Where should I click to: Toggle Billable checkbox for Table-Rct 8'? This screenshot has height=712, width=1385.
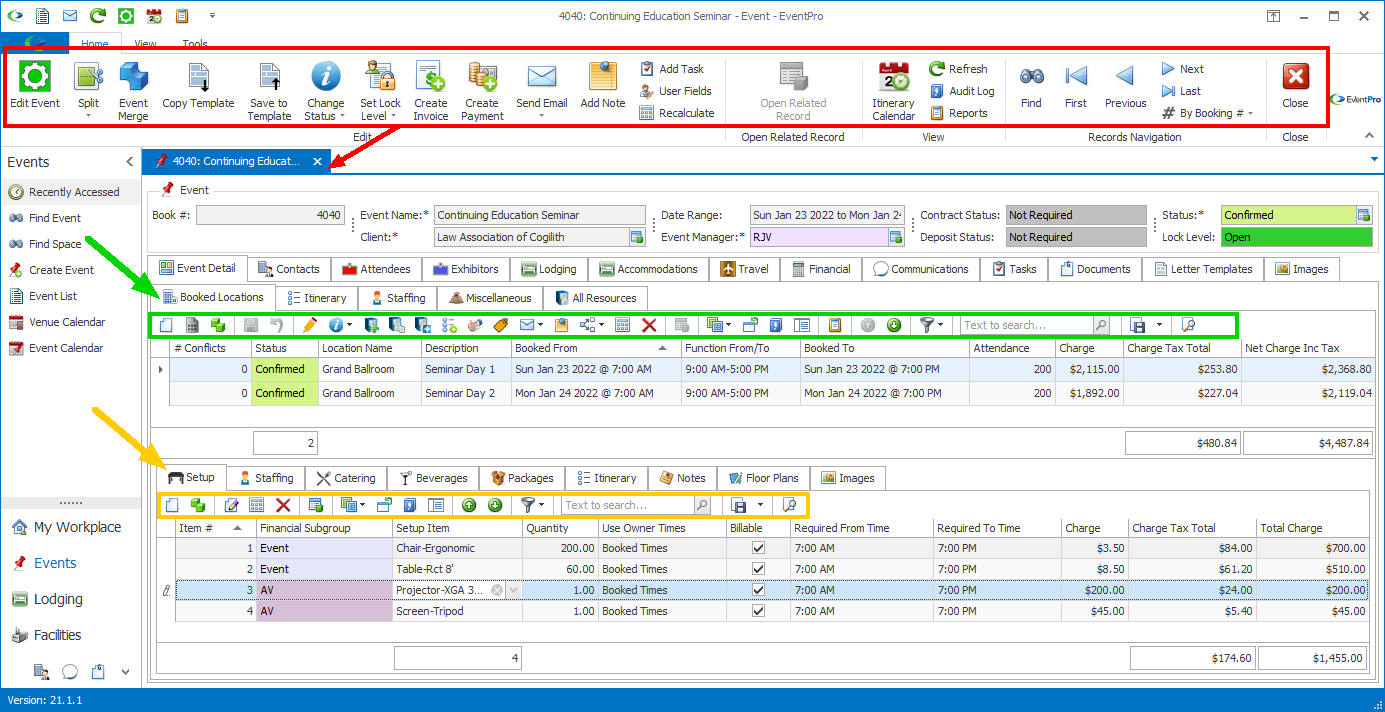[758, 569]
